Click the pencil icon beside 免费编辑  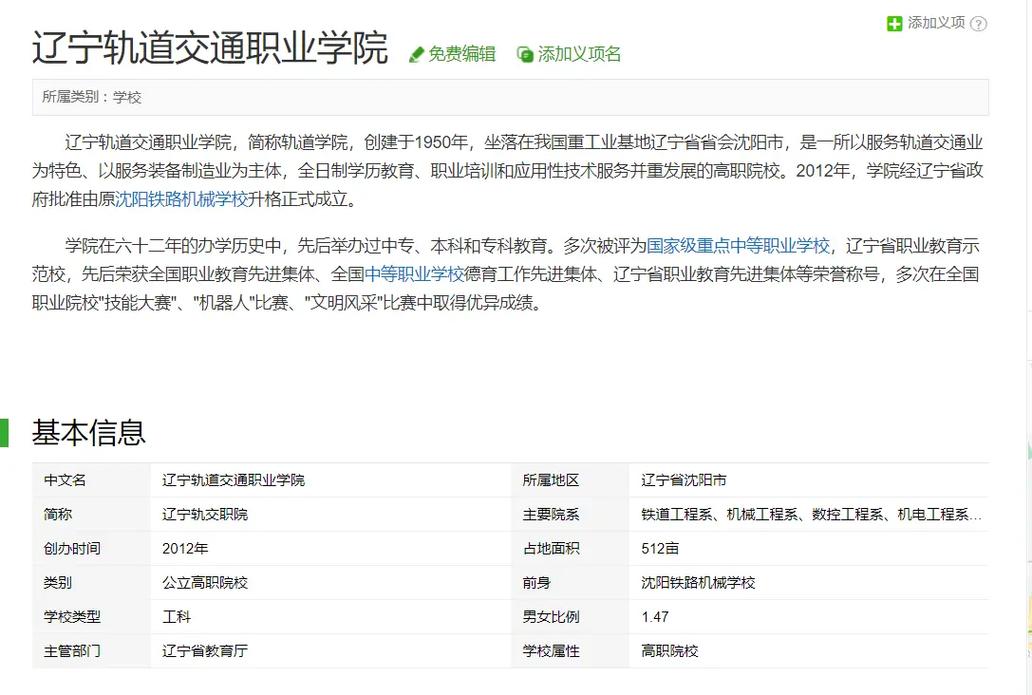tap(416, 55)
